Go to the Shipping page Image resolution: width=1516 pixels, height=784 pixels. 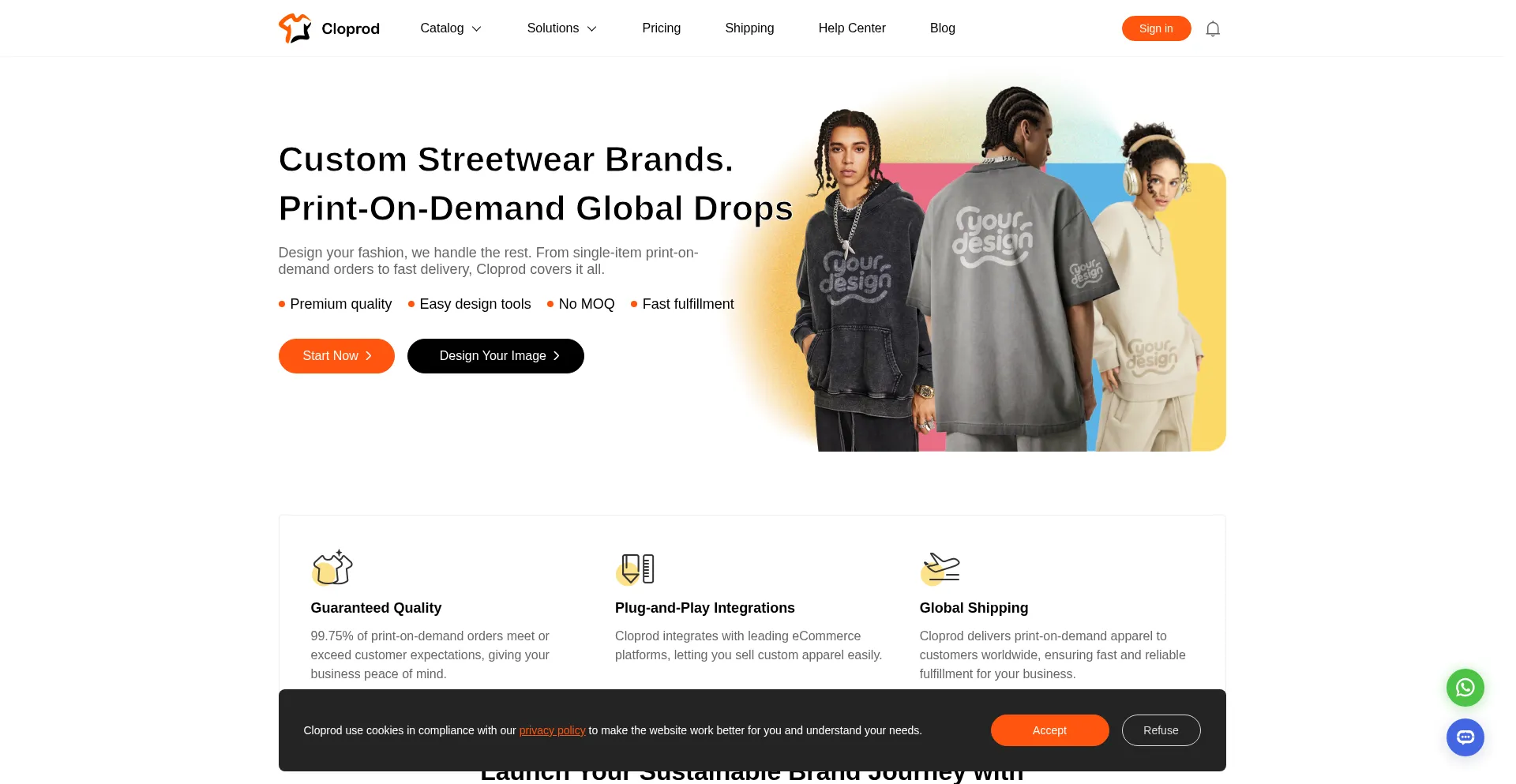(749, 28)
